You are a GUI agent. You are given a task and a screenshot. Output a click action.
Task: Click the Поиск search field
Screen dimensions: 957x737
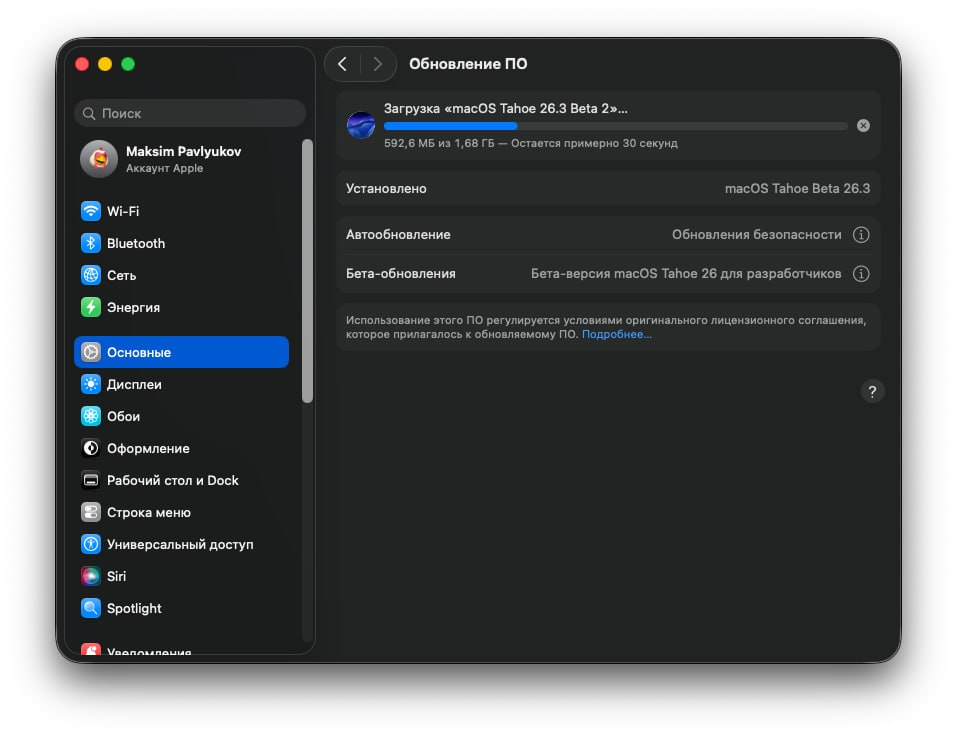(189, 113)
